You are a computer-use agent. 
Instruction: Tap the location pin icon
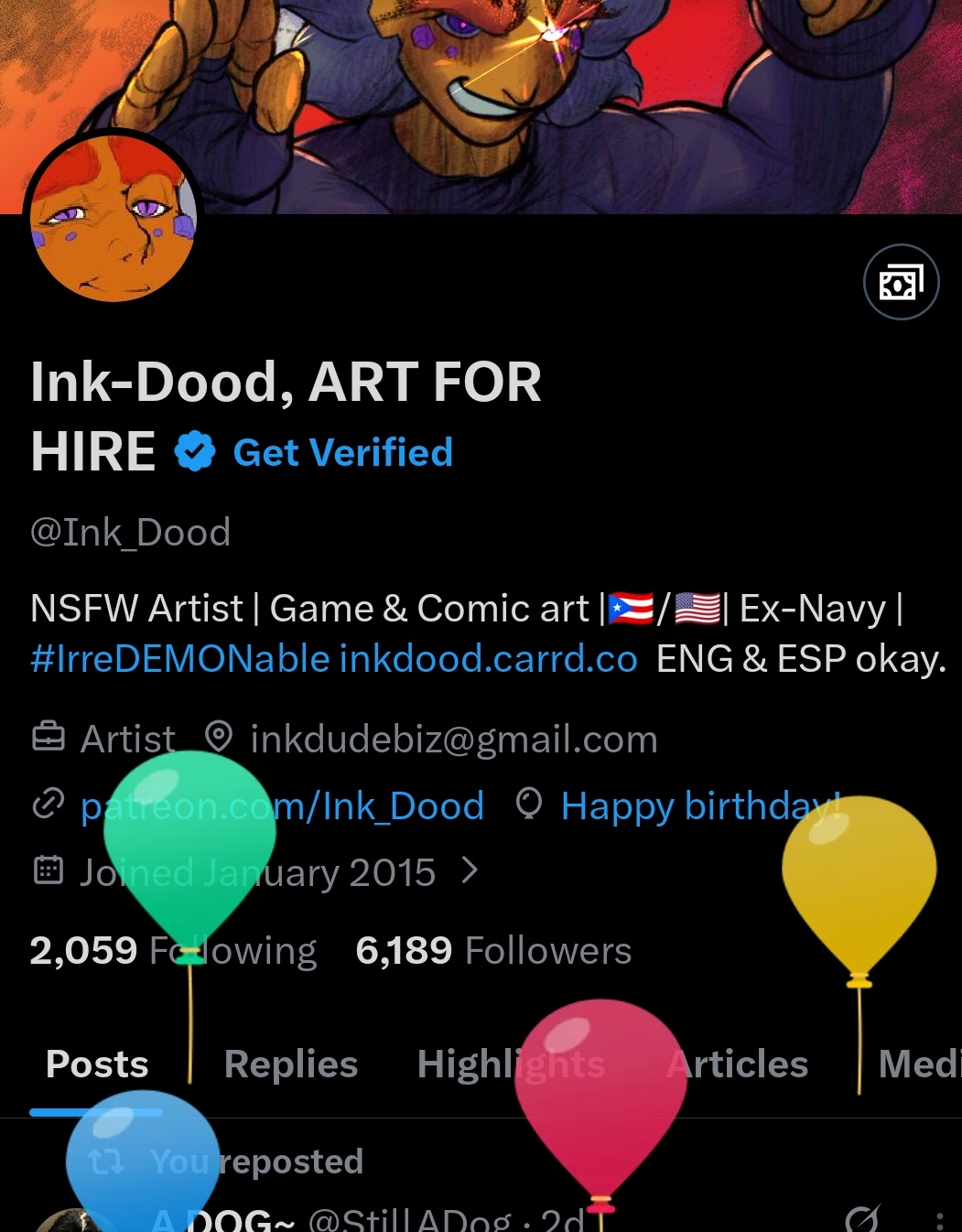pos(218,737)
